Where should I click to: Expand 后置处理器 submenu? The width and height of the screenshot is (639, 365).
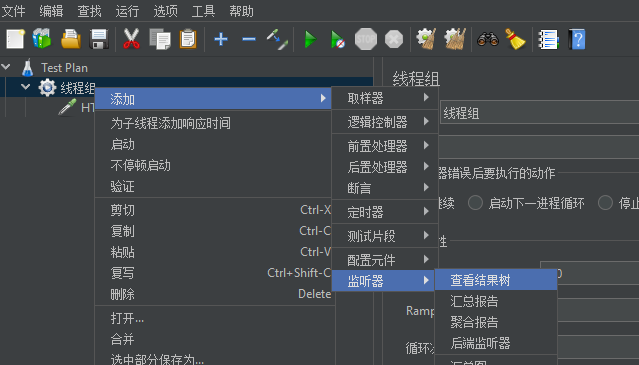click(x=385, y=167)
